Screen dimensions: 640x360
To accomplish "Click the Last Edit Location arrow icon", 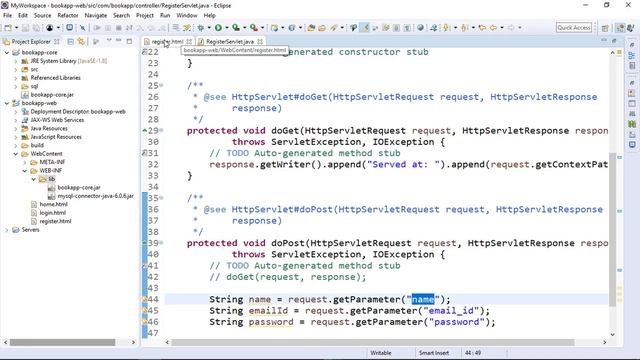I will [x=482, y=28].
